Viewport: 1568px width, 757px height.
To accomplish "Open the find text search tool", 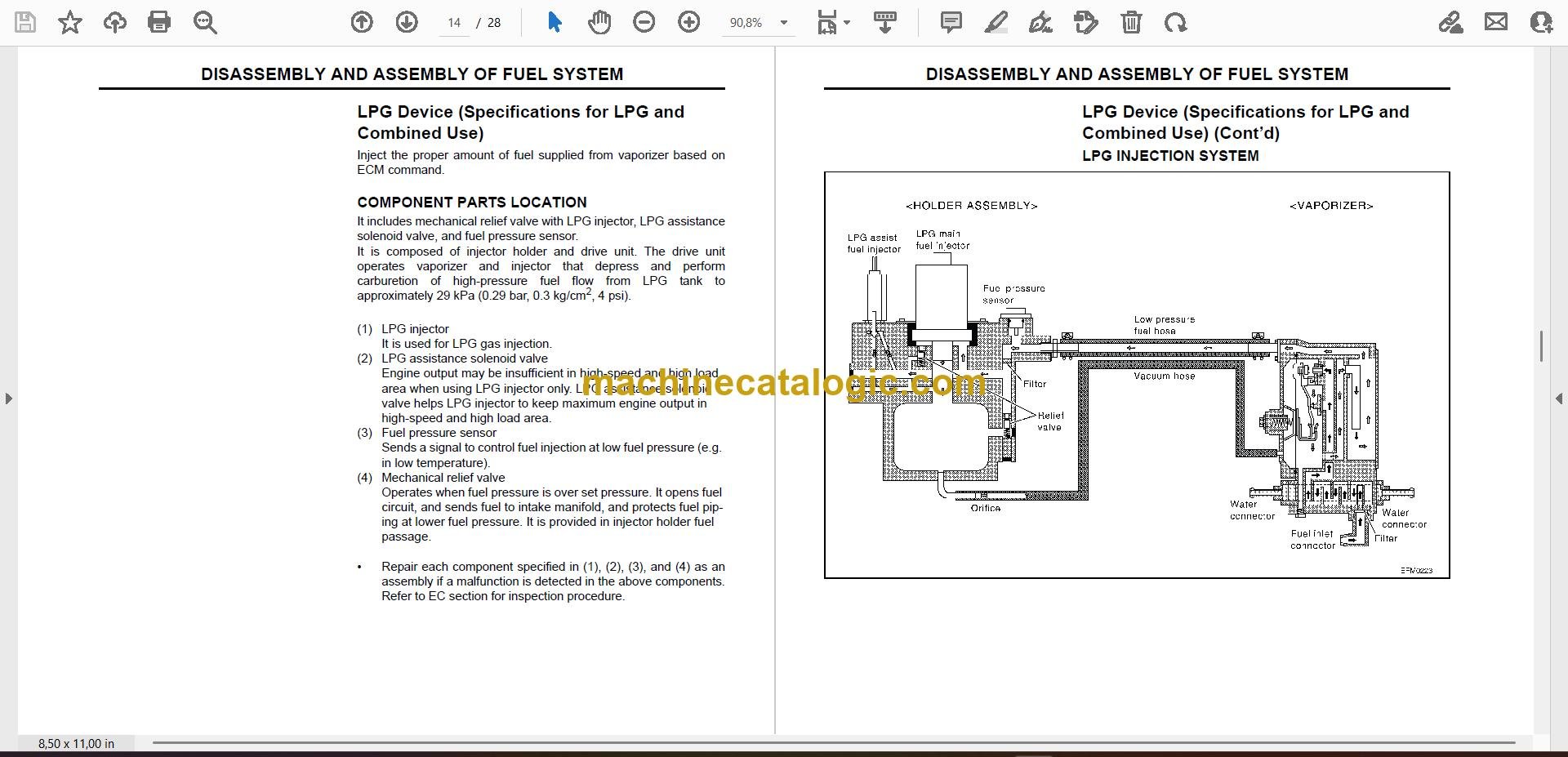I will point(205,22).
